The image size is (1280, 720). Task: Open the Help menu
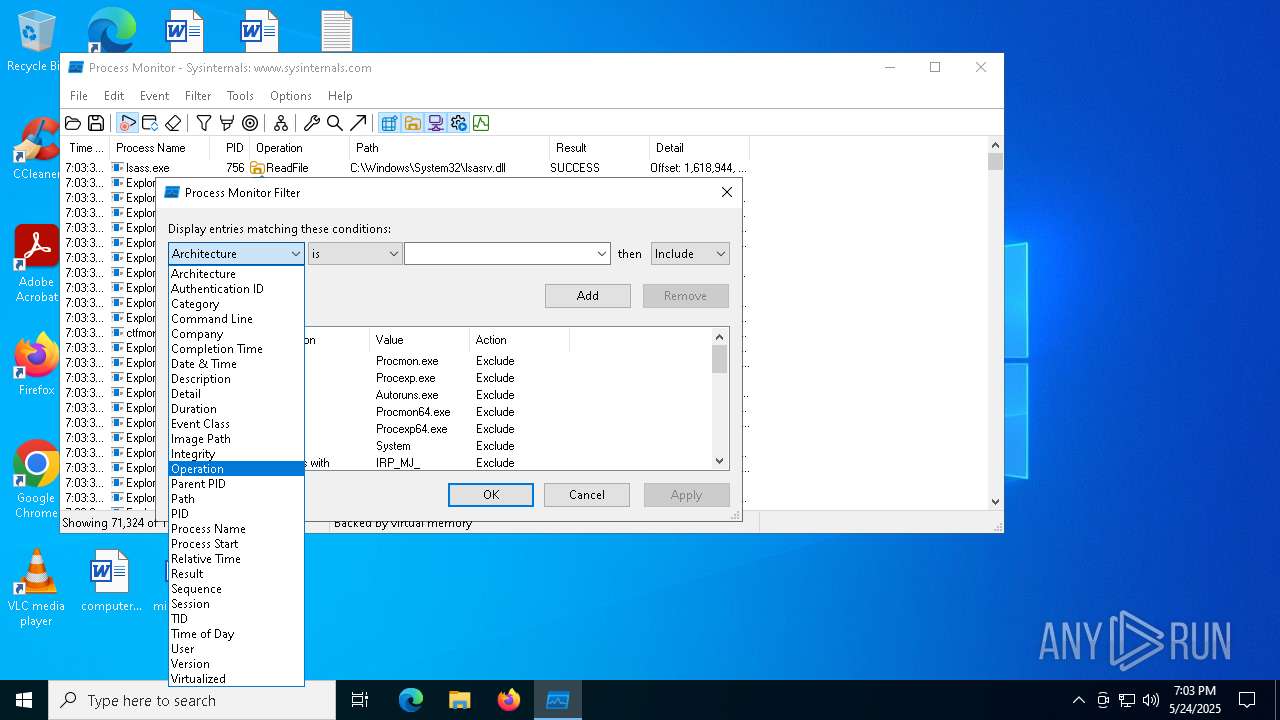point(340,96)
